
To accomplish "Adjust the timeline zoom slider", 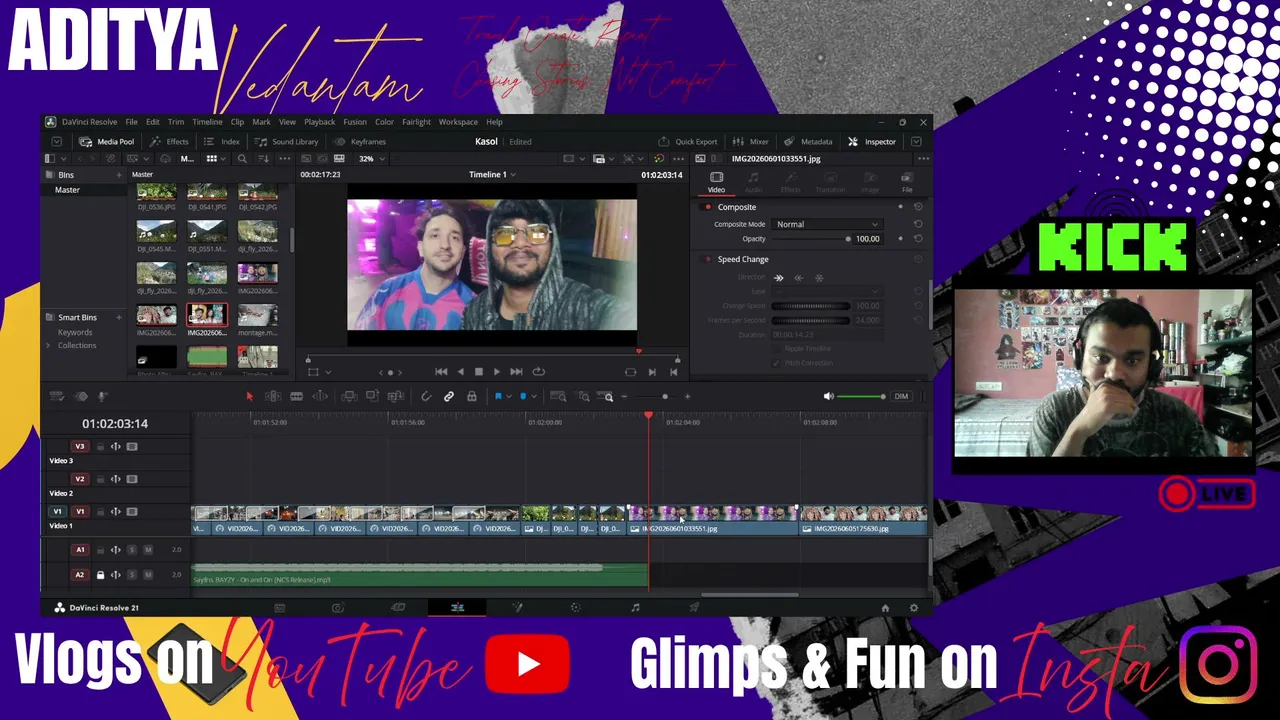I will (x=655, y=397).
